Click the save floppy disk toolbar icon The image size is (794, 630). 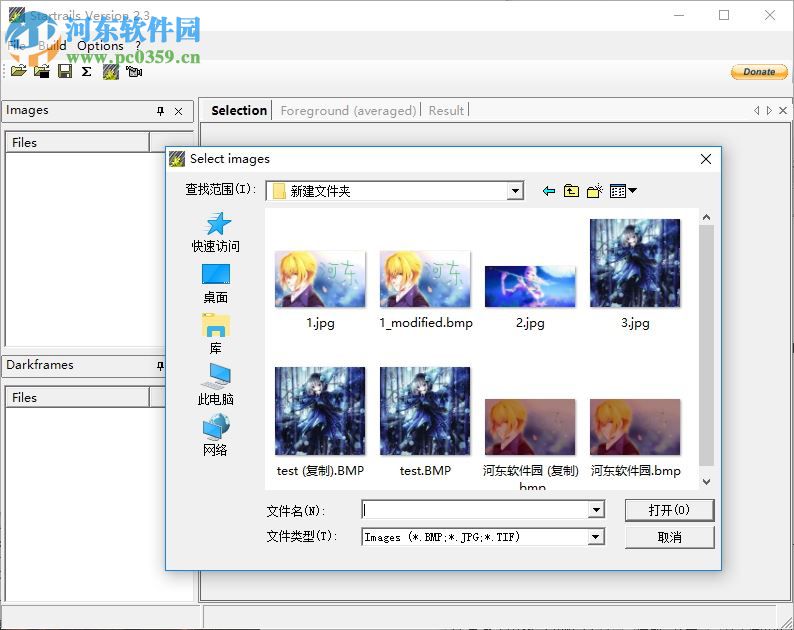coord(65,71)
